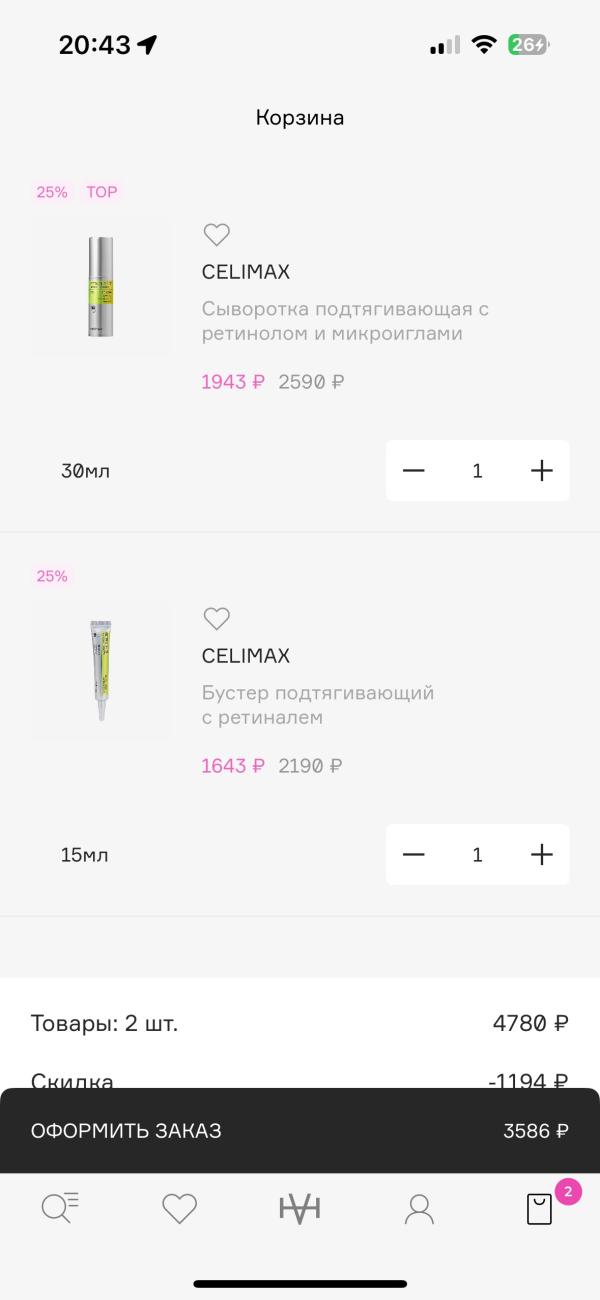The image size is (600, 1300).
Task: Open catalog search tab
Action: point(60,1208)
